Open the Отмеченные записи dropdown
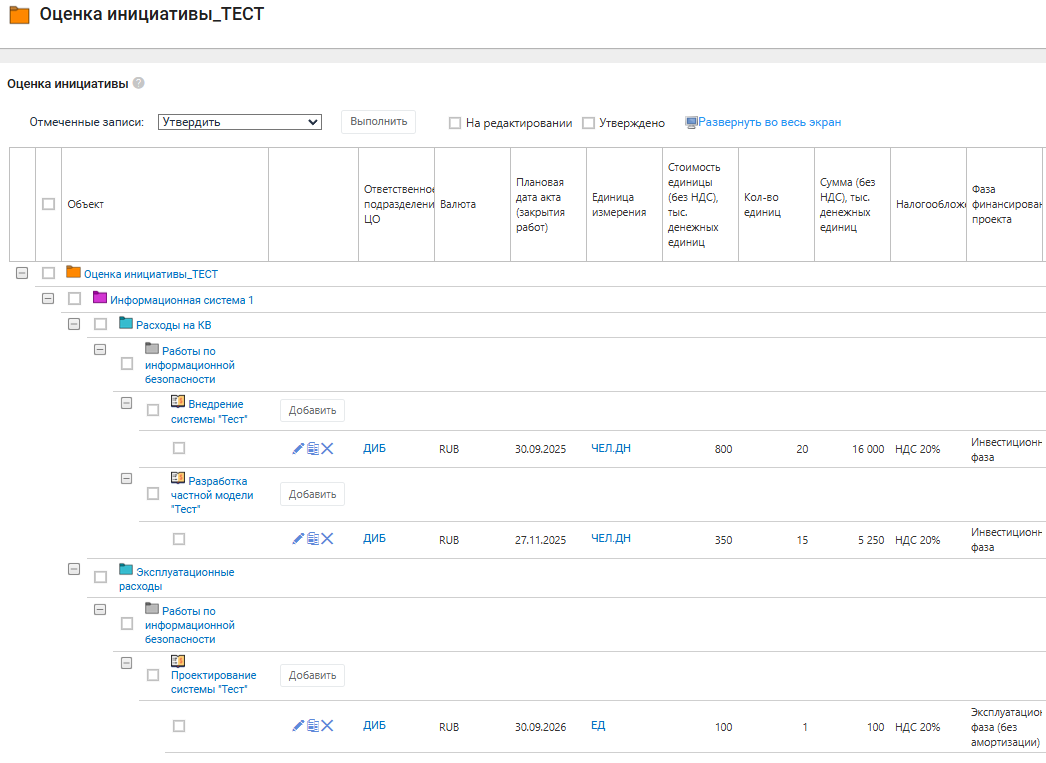This screenshot has height=763, width=1046. (240, 122)
